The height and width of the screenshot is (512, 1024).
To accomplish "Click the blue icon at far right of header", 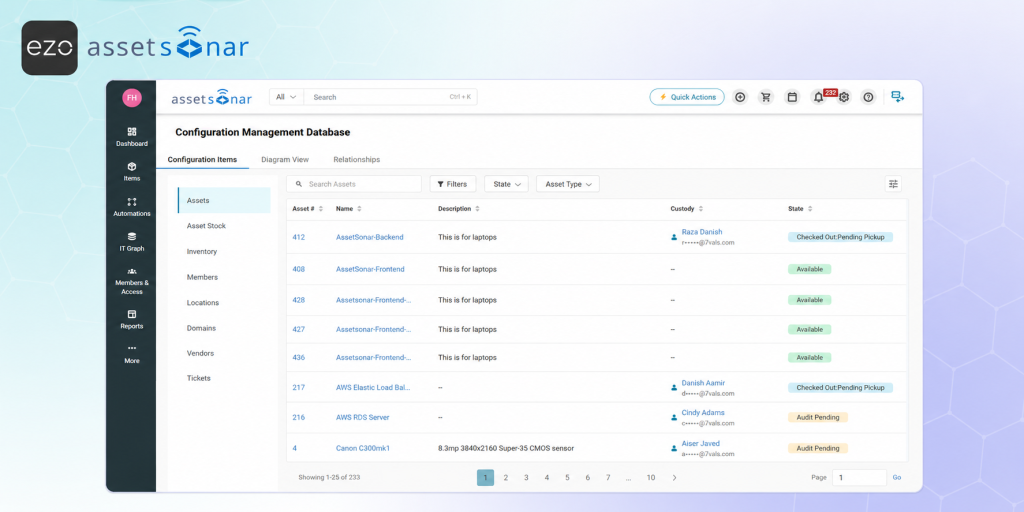I will pyautogui.click(x=898, y=97).
